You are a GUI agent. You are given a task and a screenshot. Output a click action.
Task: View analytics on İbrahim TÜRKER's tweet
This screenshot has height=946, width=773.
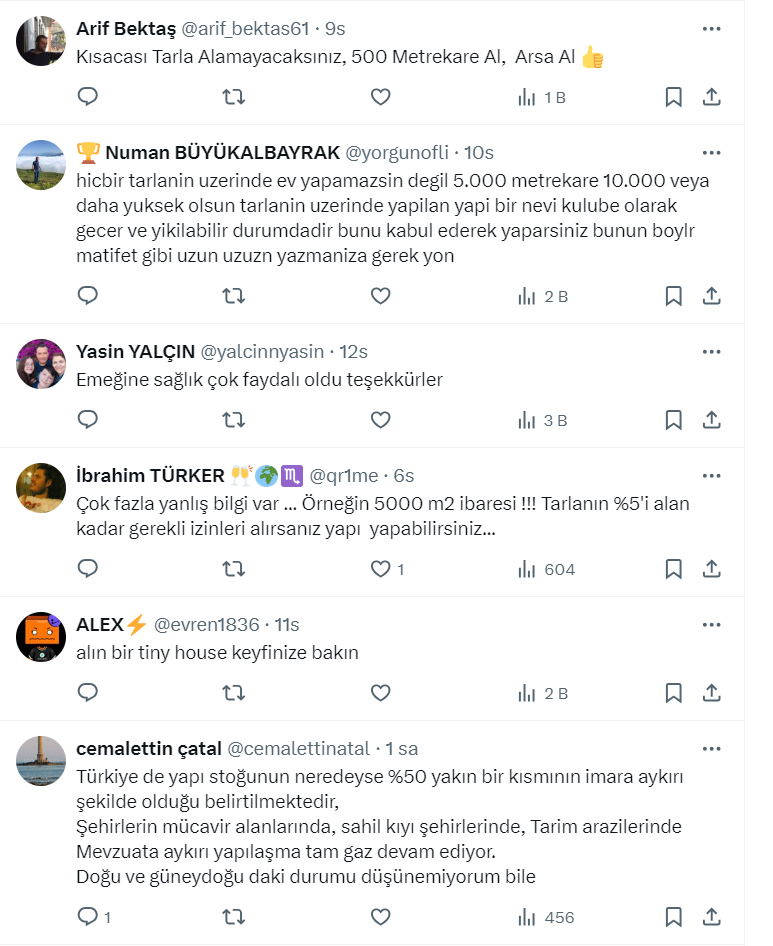coord(547,569)
